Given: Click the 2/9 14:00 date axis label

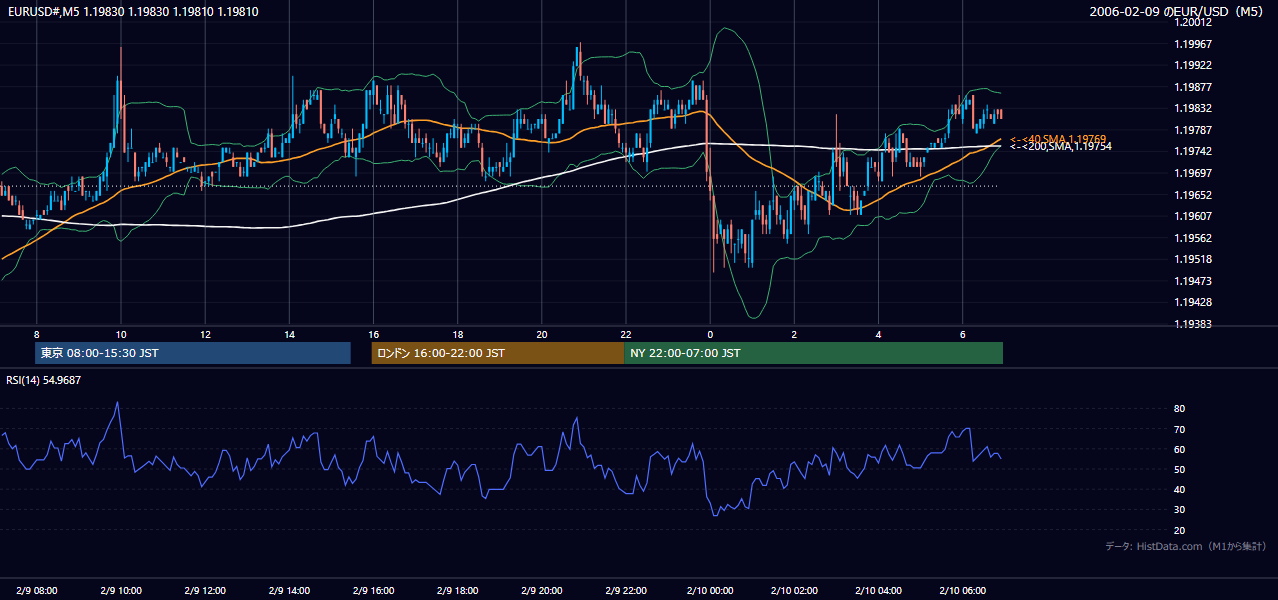Looking at the screenshot, I should [289, 591].
